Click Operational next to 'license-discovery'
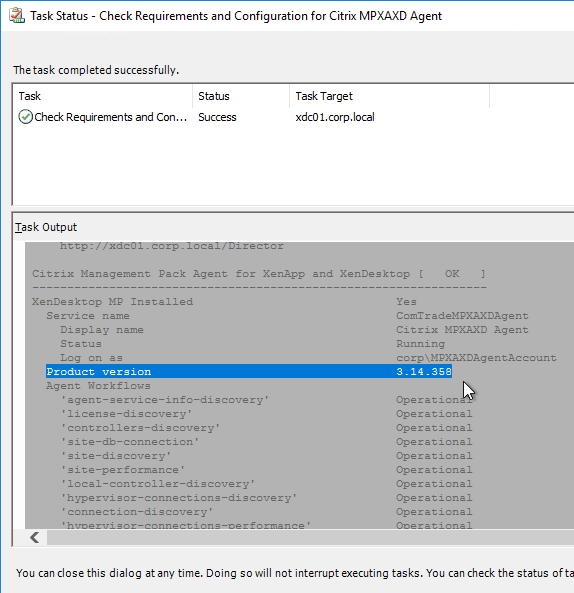 coord(434,413)
